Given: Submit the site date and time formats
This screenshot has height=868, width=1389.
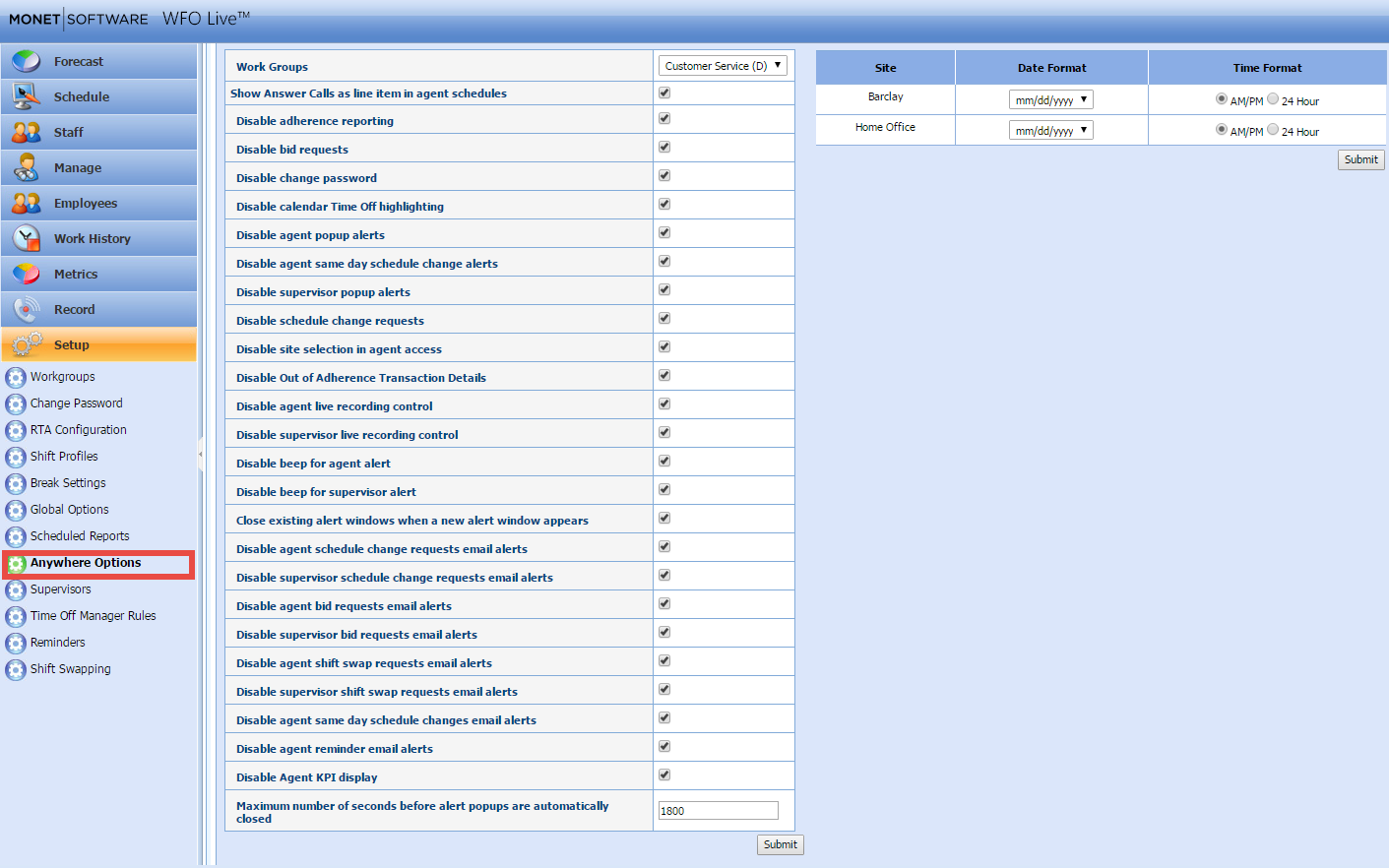Looking at the screenshot, I should click(x=1360, y=159).
